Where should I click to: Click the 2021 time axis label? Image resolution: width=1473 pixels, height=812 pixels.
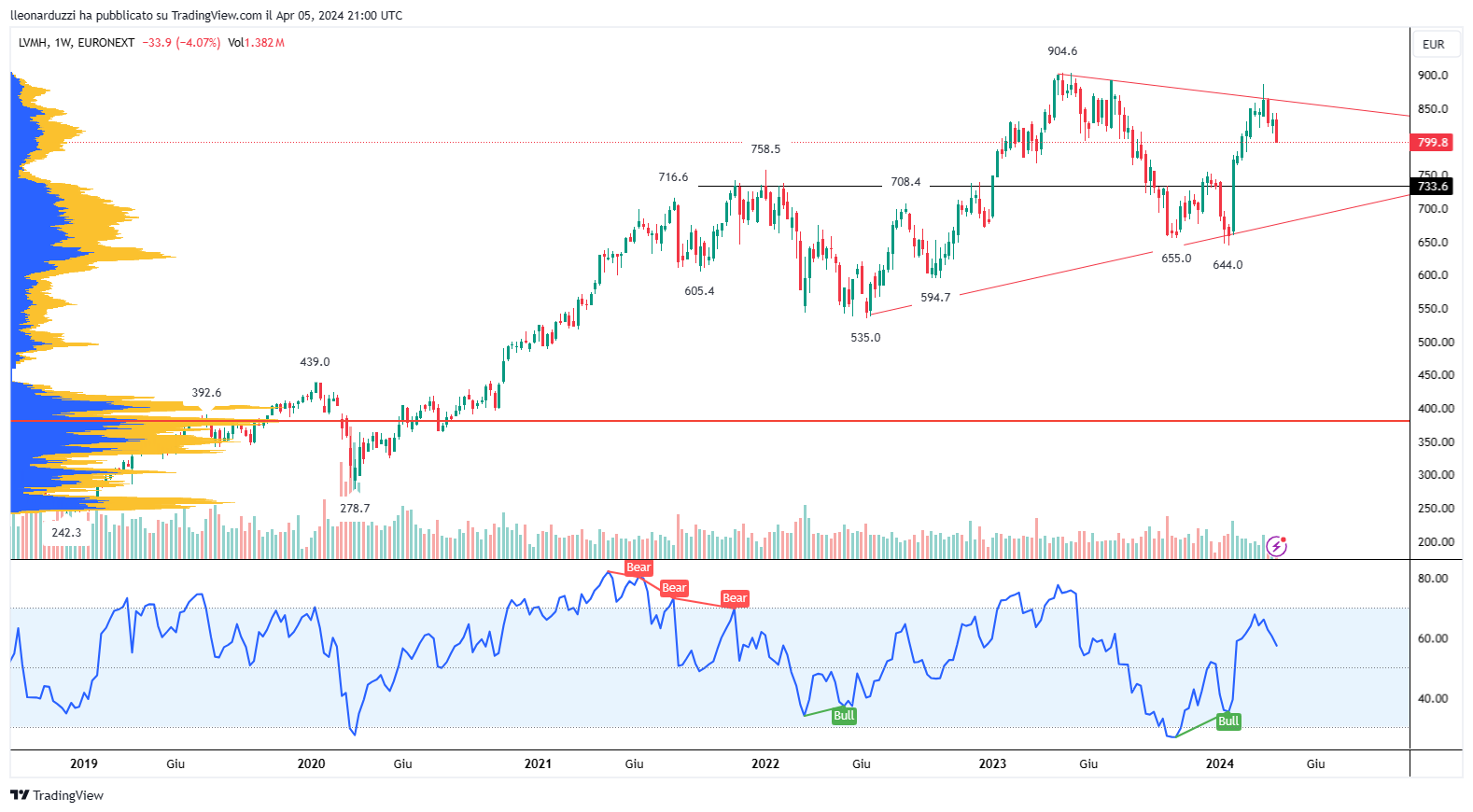coord(538,764)
